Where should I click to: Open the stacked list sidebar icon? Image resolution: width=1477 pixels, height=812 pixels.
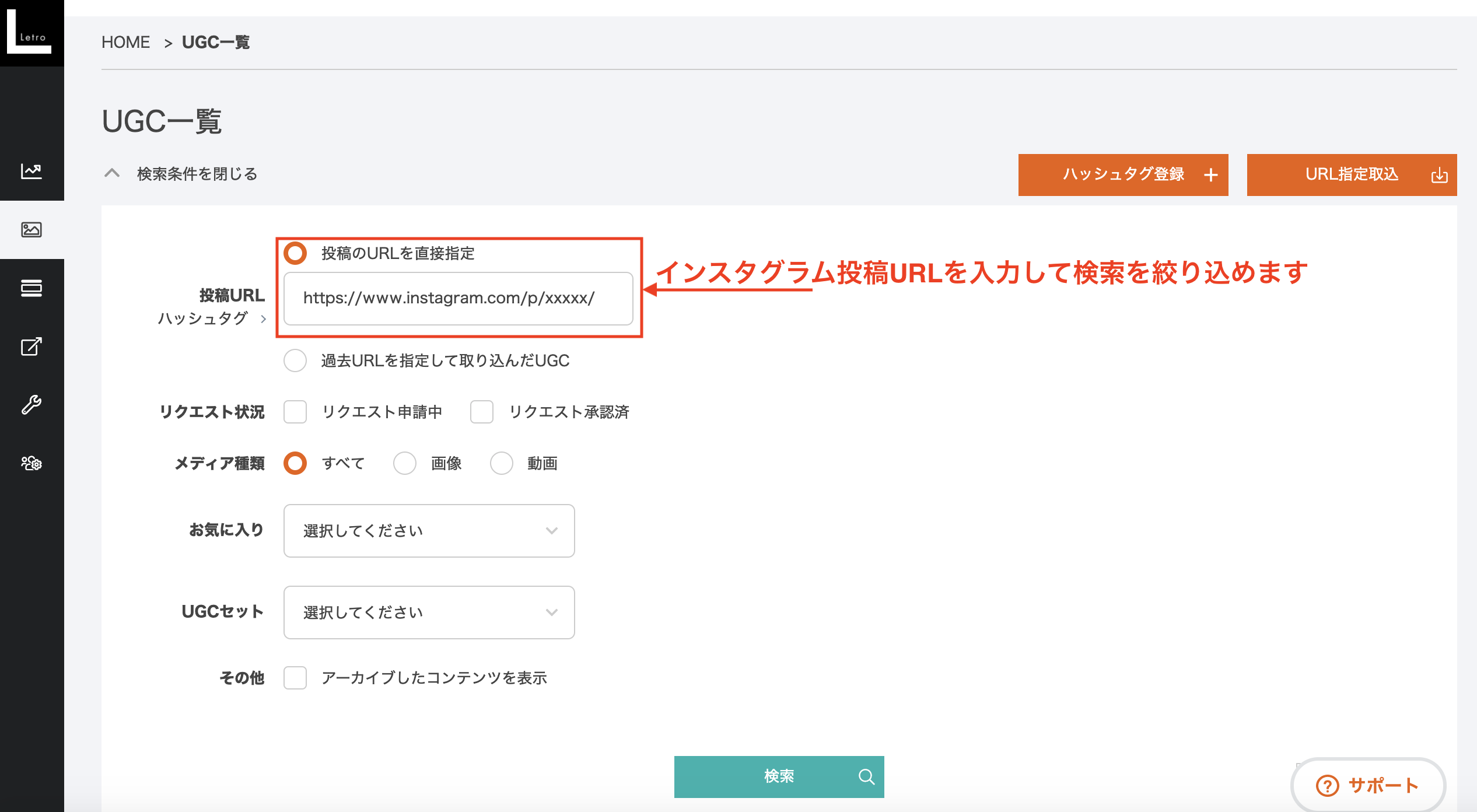pyautogui.click(x=32, y=288)
